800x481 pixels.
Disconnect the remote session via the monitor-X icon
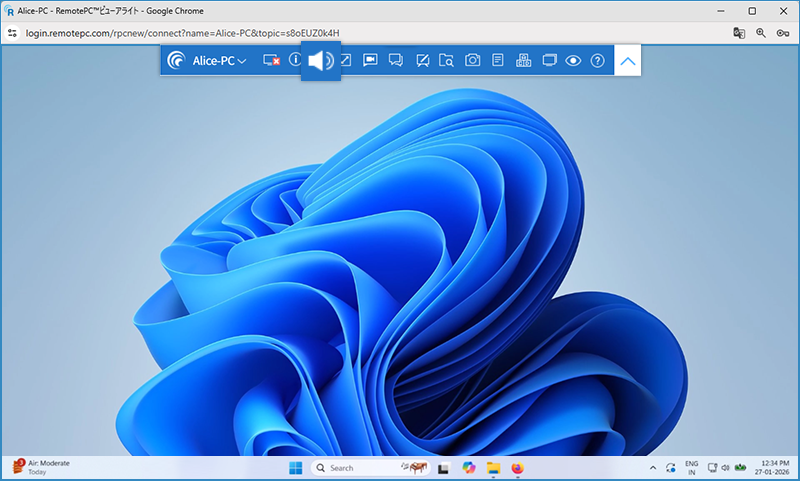[x=271, y=61]
